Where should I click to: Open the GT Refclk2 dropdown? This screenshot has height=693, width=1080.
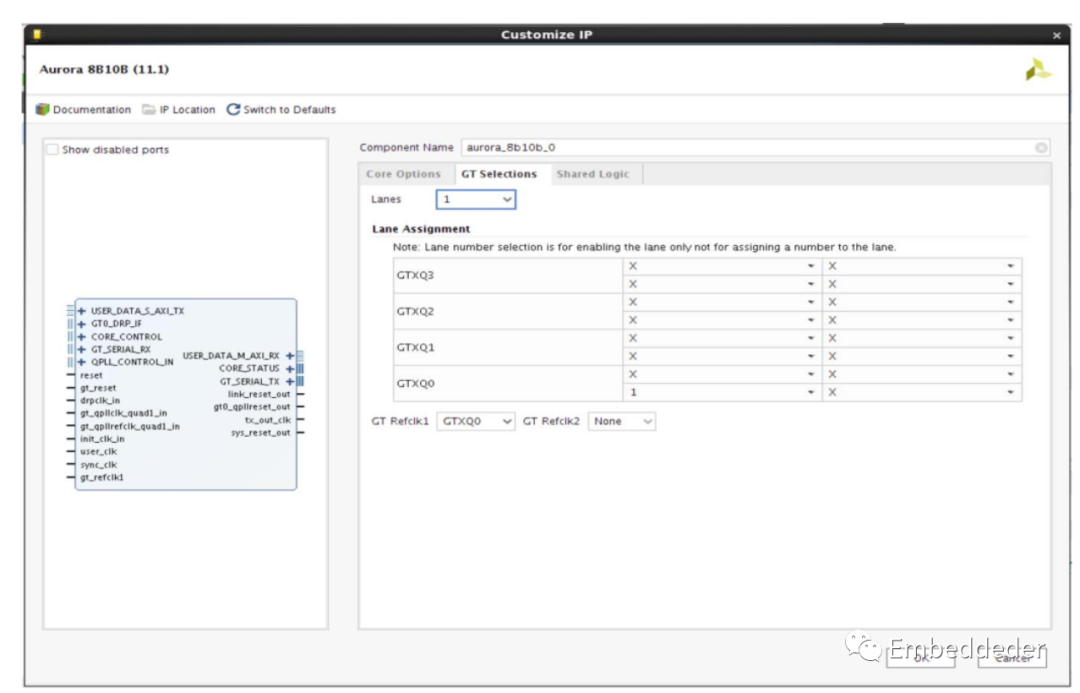tap(622, 422)
